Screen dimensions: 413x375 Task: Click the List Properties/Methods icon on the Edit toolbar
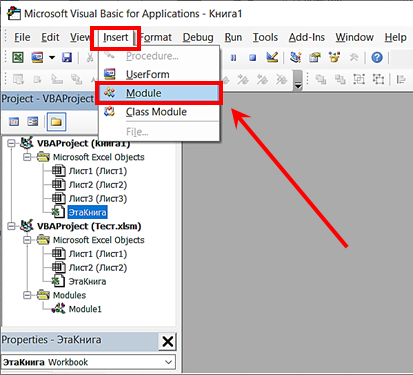click(18, 79)
